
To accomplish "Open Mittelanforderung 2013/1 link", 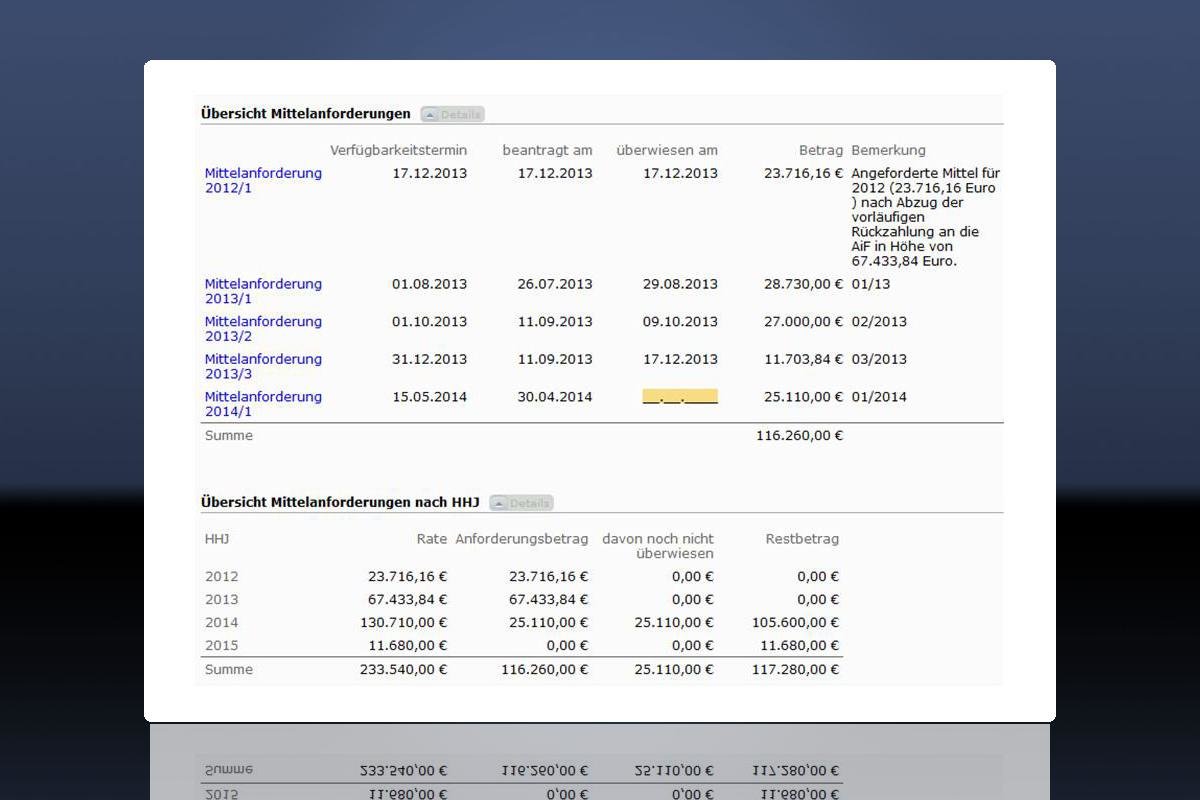I will coord(263,291).
